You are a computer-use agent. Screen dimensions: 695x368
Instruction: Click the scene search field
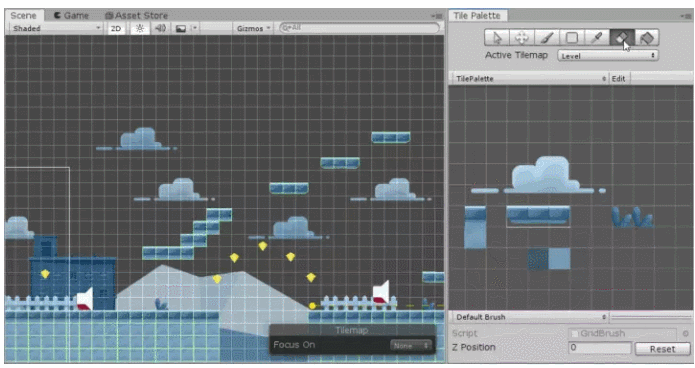(359, 28)
